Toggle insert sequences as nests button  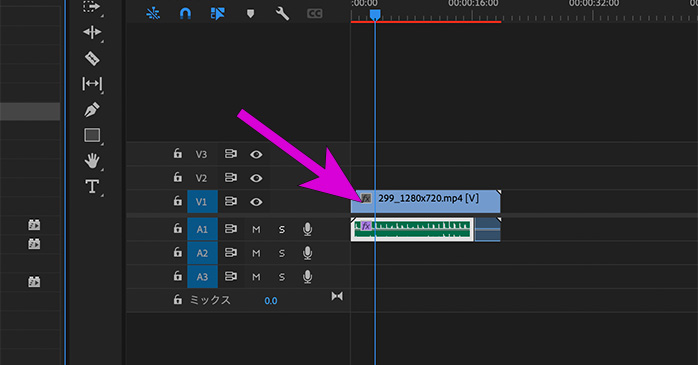coord(153,13)
